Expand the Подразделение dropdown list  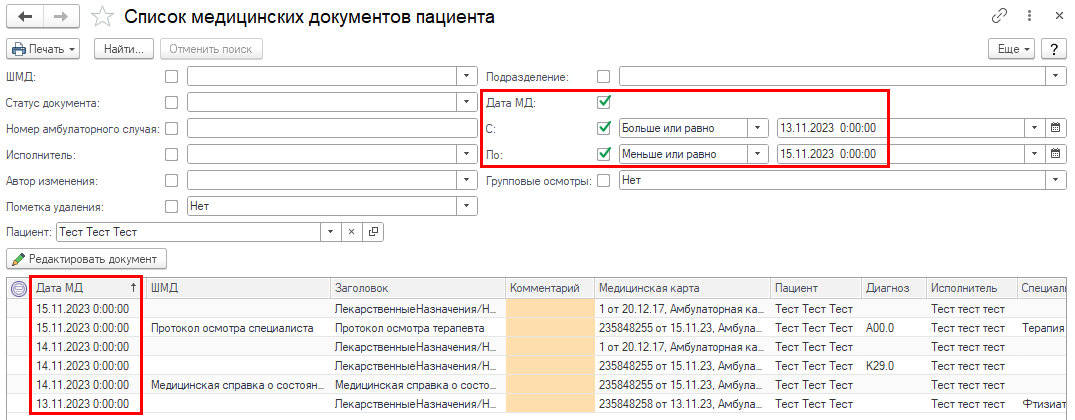pos(1055,76)
